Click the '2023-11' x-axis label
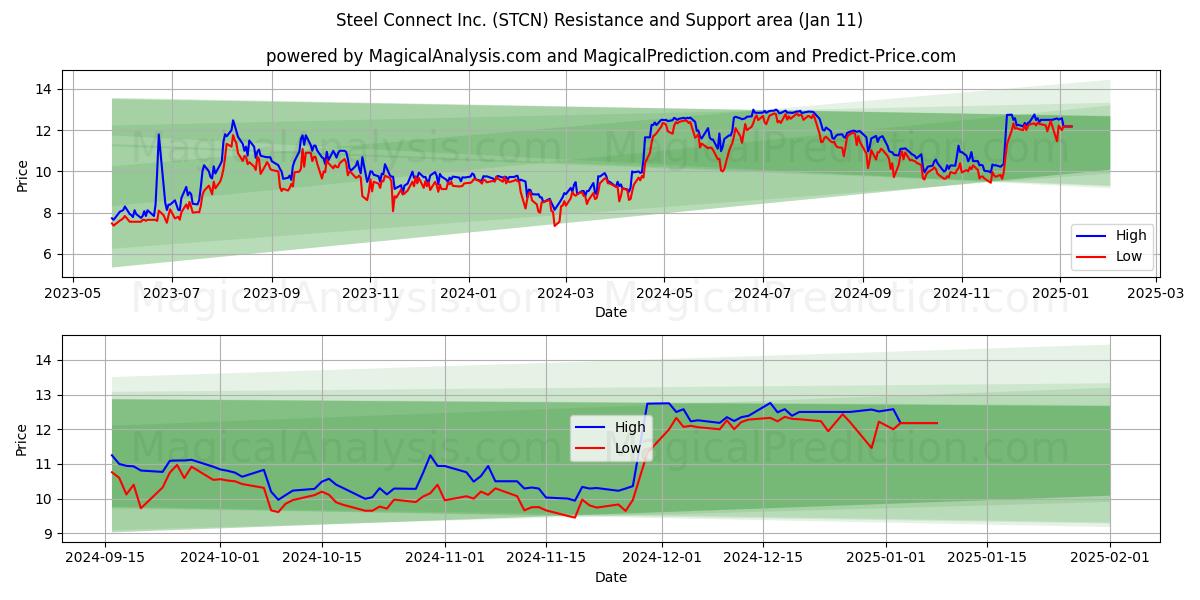 tap(370, 294)
